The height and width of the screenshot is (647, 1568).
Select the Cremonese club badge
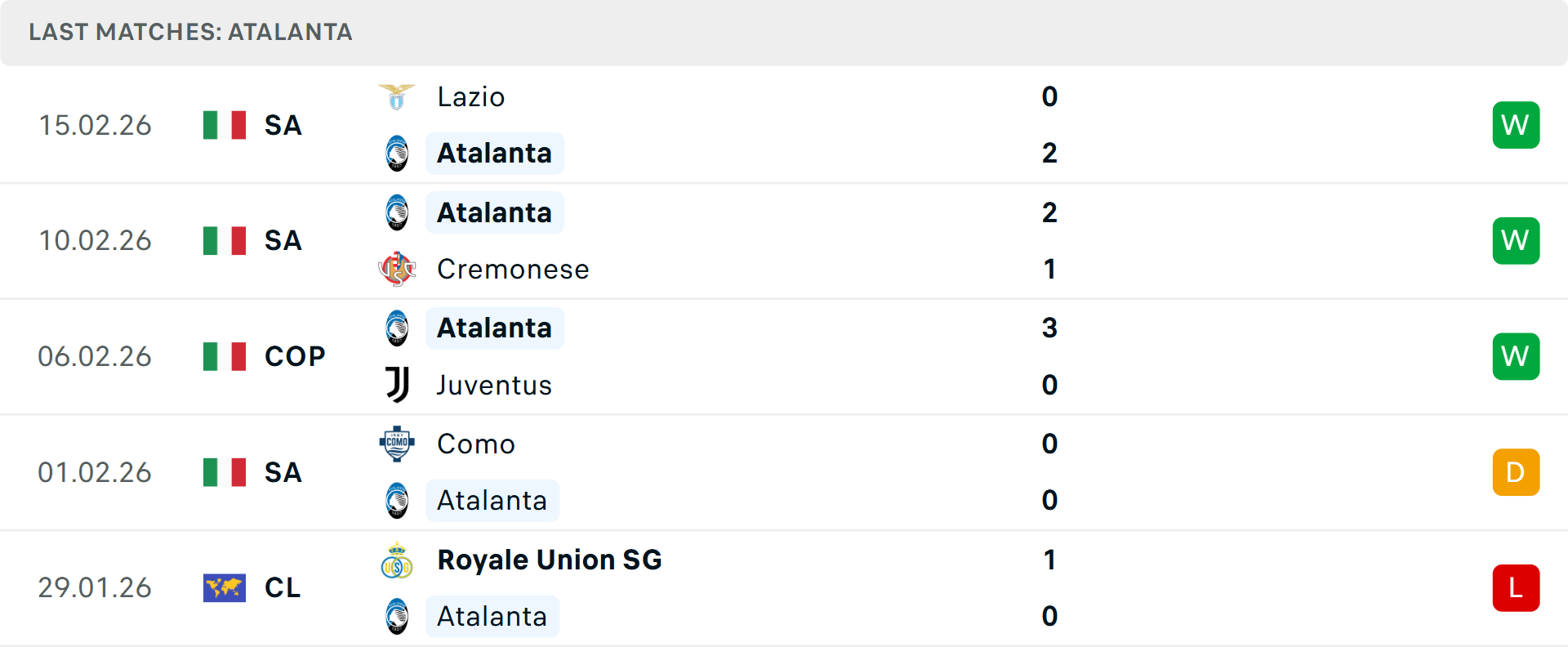coord(396,270)
